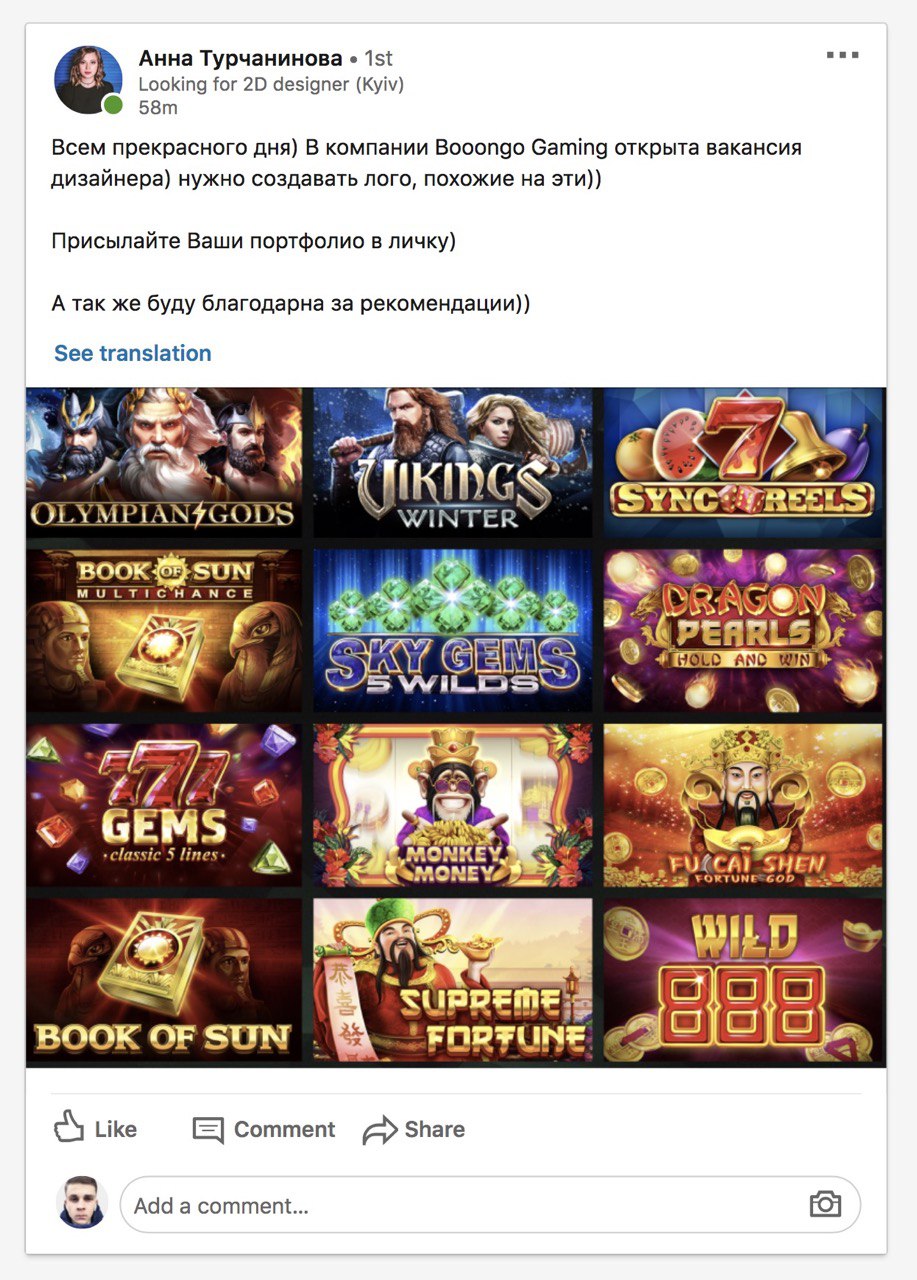
Task: Click the See translation link
Action: (132, 353)
